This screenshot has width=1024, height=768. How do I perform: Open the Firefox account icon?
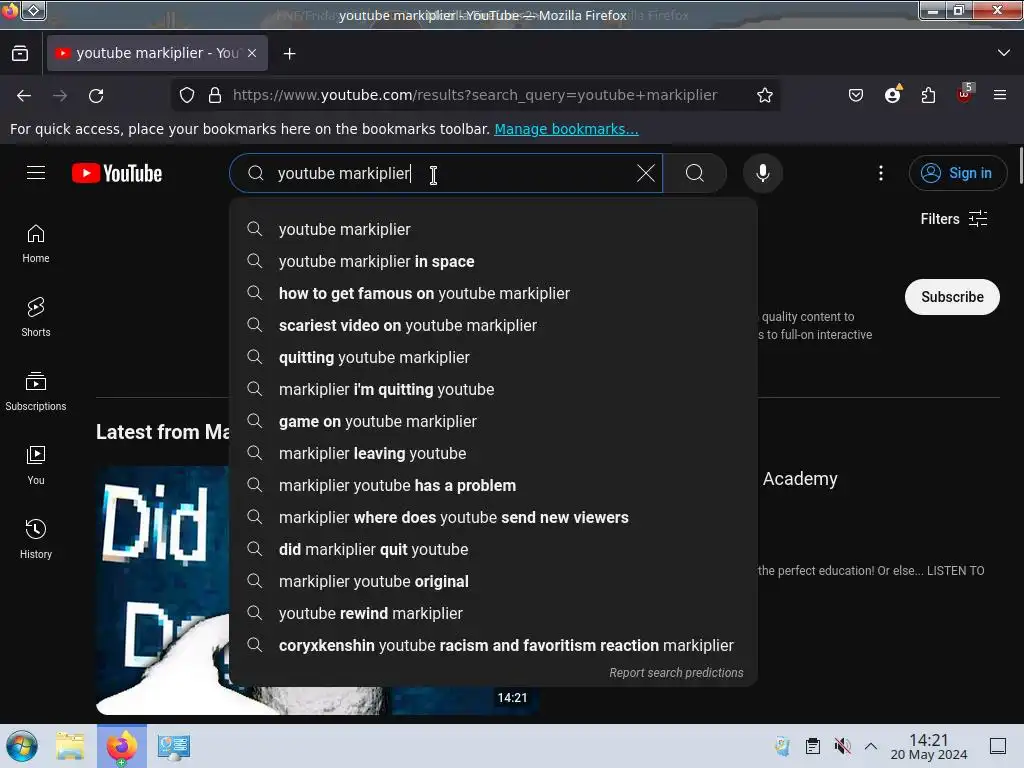click(892, 95)
